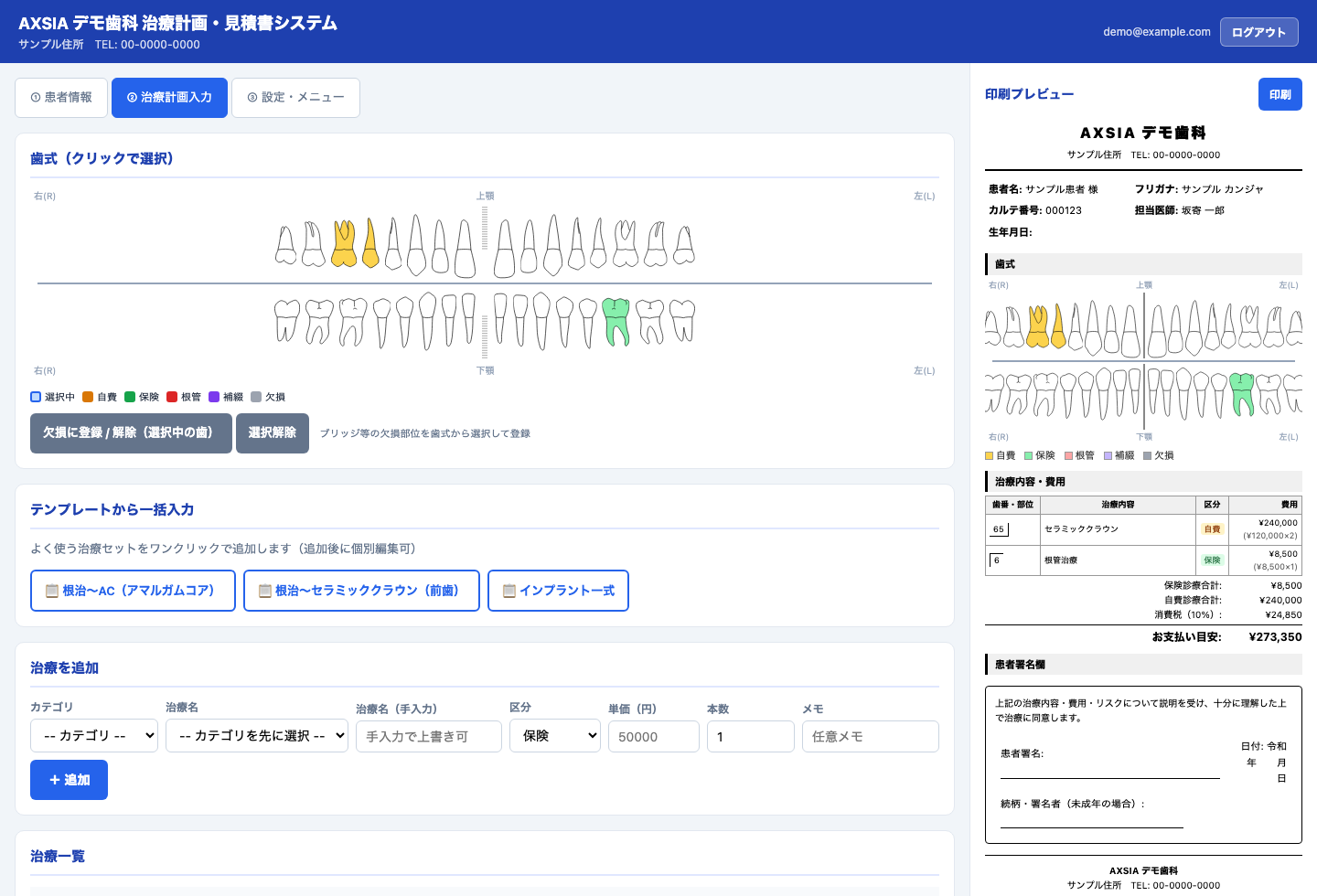Select the lower right(R) second molar
The height and width of the screenshot is (896, 1317).
coord(319,322)
